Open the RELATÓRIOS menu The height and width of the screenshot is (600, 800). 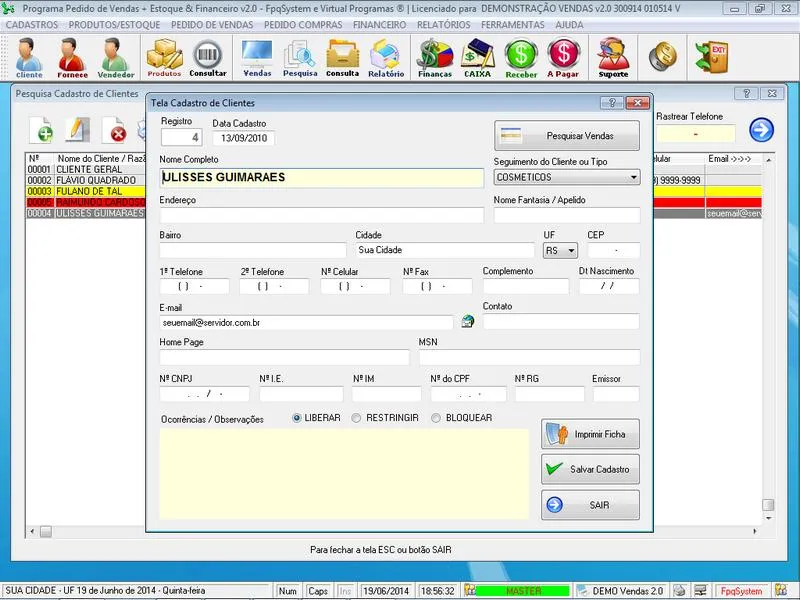[443, 24]
